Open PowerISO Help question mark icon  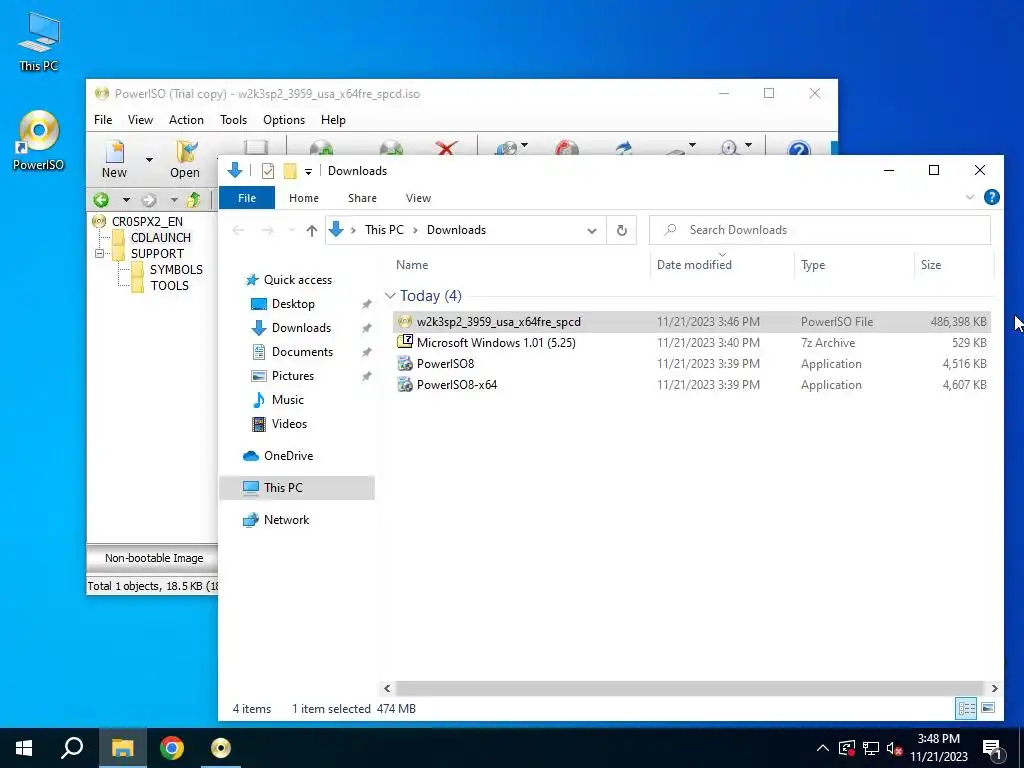pos(799,149)
